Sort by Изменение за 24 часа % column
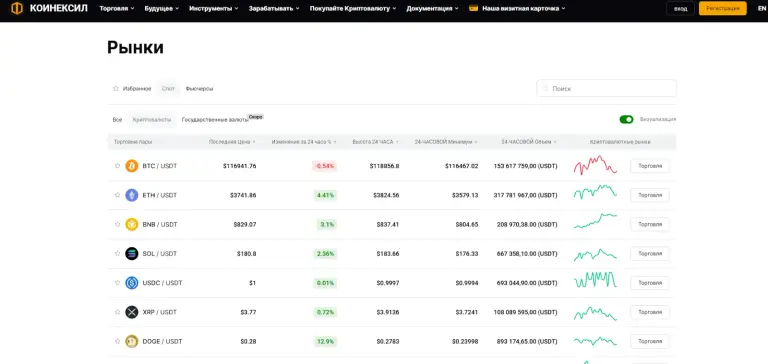 304,142
